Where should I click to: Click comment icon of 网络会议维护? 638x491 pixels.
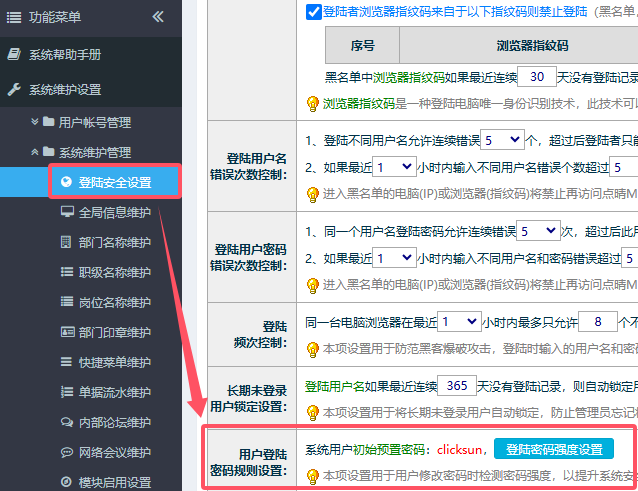[x=67, y=452]
